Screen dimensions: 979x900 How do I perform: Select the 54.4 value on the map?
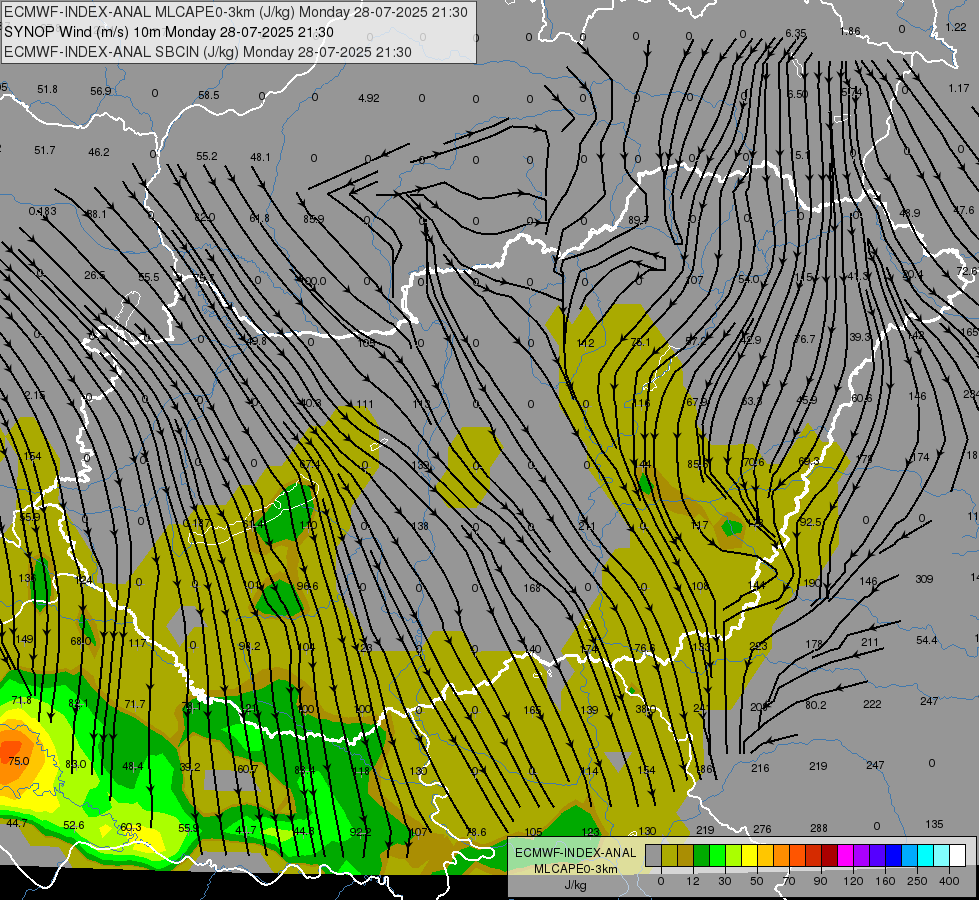(927, 640)
